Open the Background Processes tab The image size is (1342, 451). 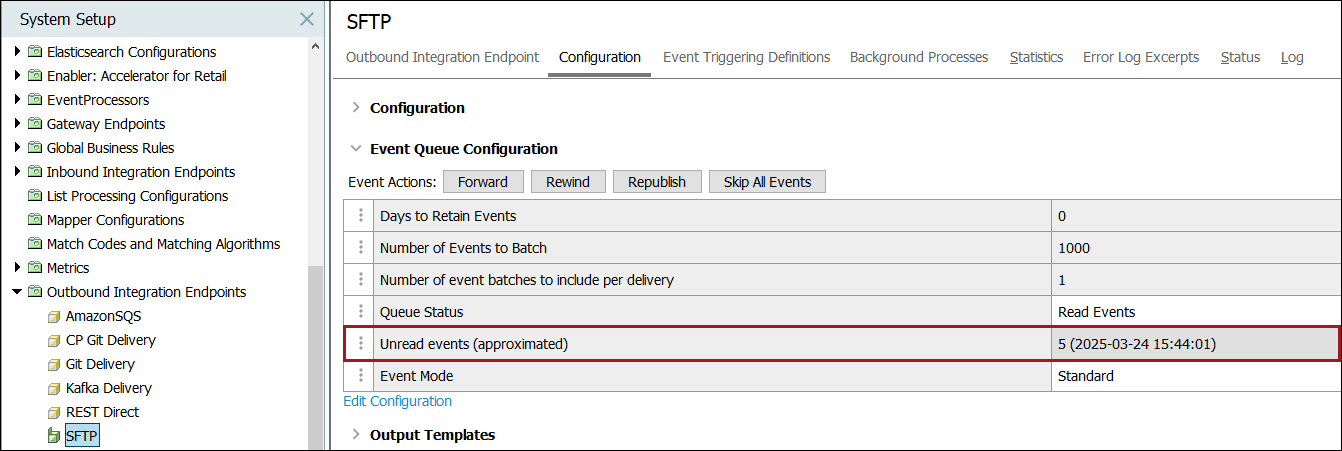(919, 57)
